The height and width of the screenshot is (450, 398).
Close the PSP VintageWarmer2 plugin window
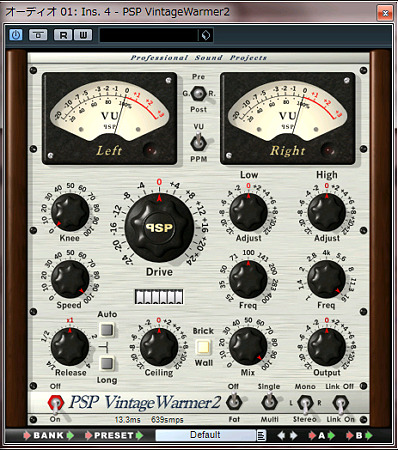(385, 13)
